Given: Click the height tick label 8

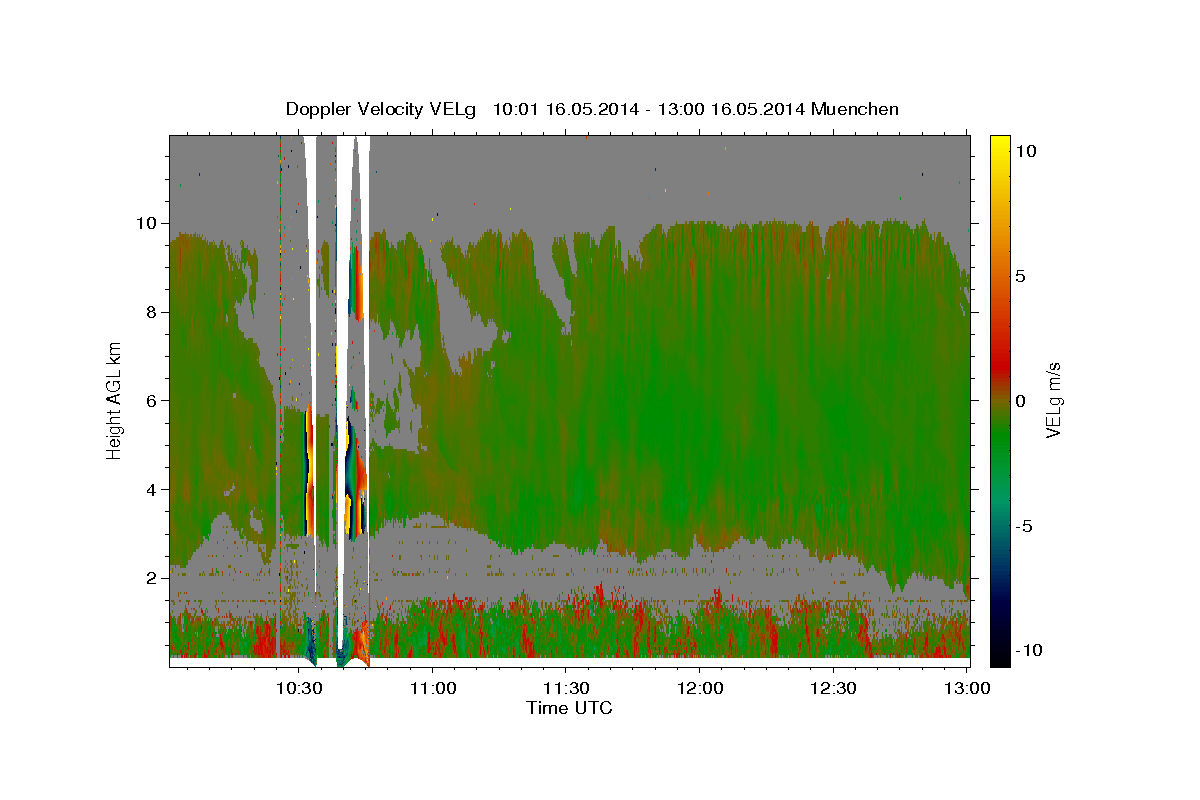Looking at the screenshot, I should (150, 311).
